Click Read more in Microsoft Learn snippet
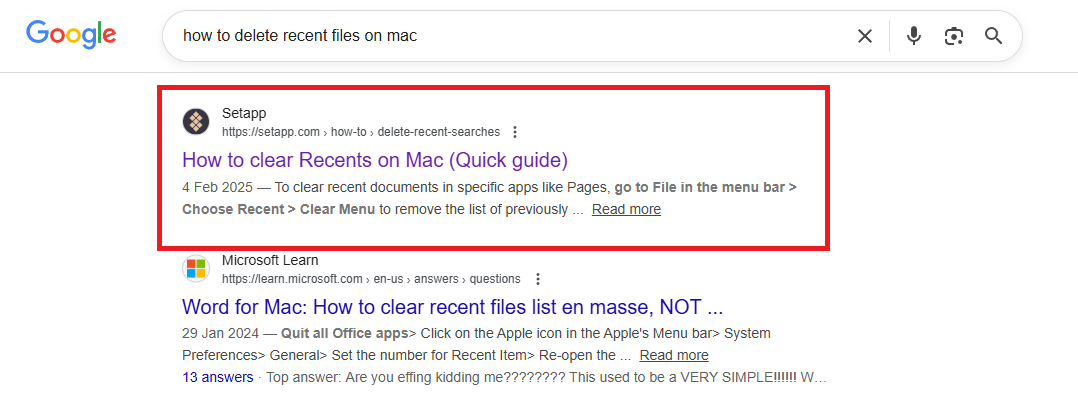This screenshot has width=1078, height=411. click(x=674, y=355)
